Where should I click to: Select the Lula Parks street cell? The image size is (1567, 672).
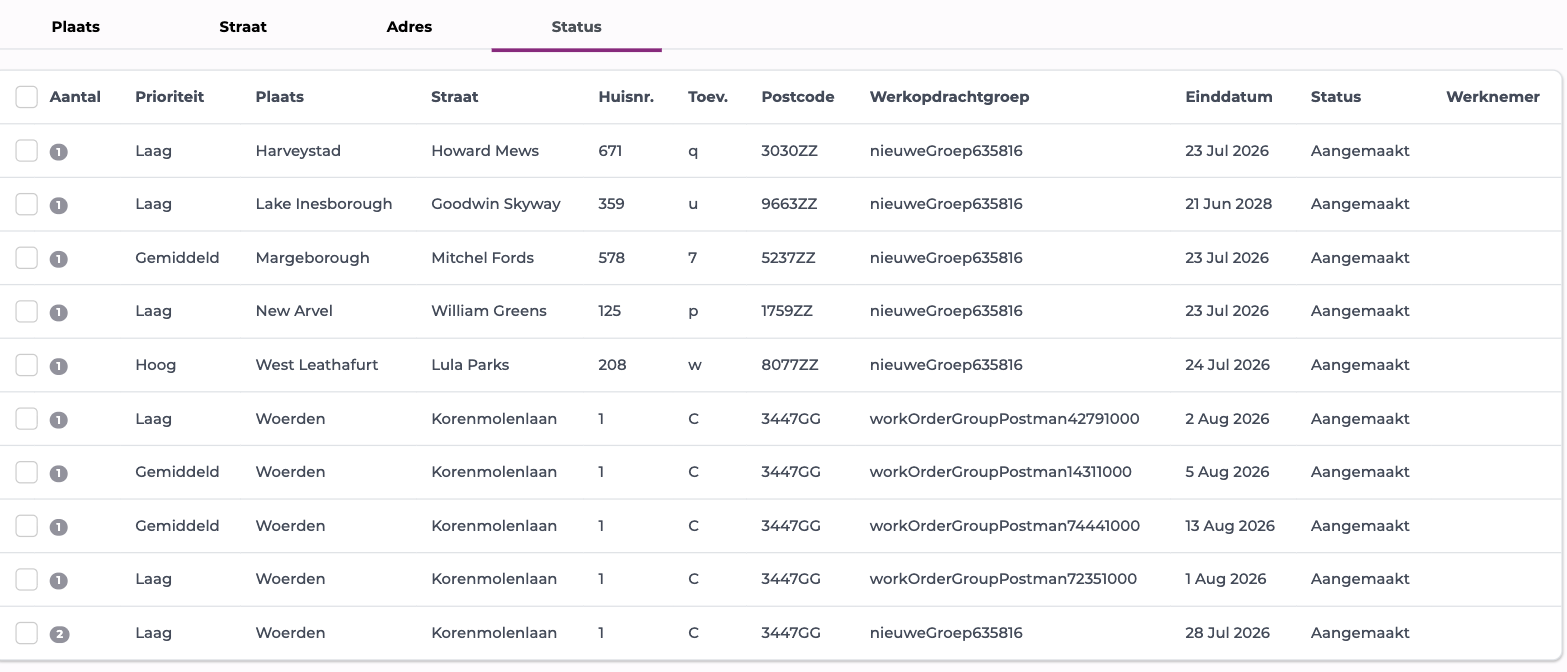coord(470,365)
